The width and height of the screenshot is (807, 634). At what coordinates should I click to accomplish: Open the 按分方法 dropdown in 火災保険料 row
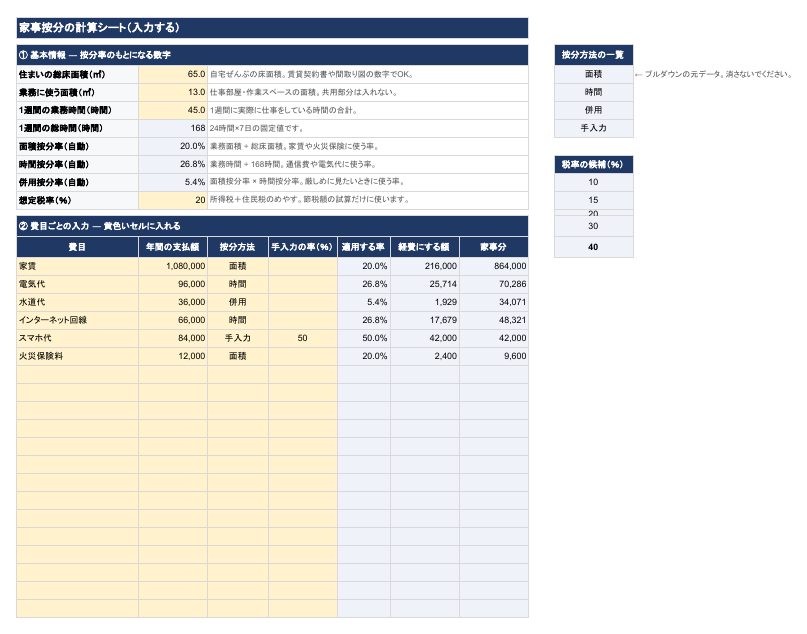(238, 356)
